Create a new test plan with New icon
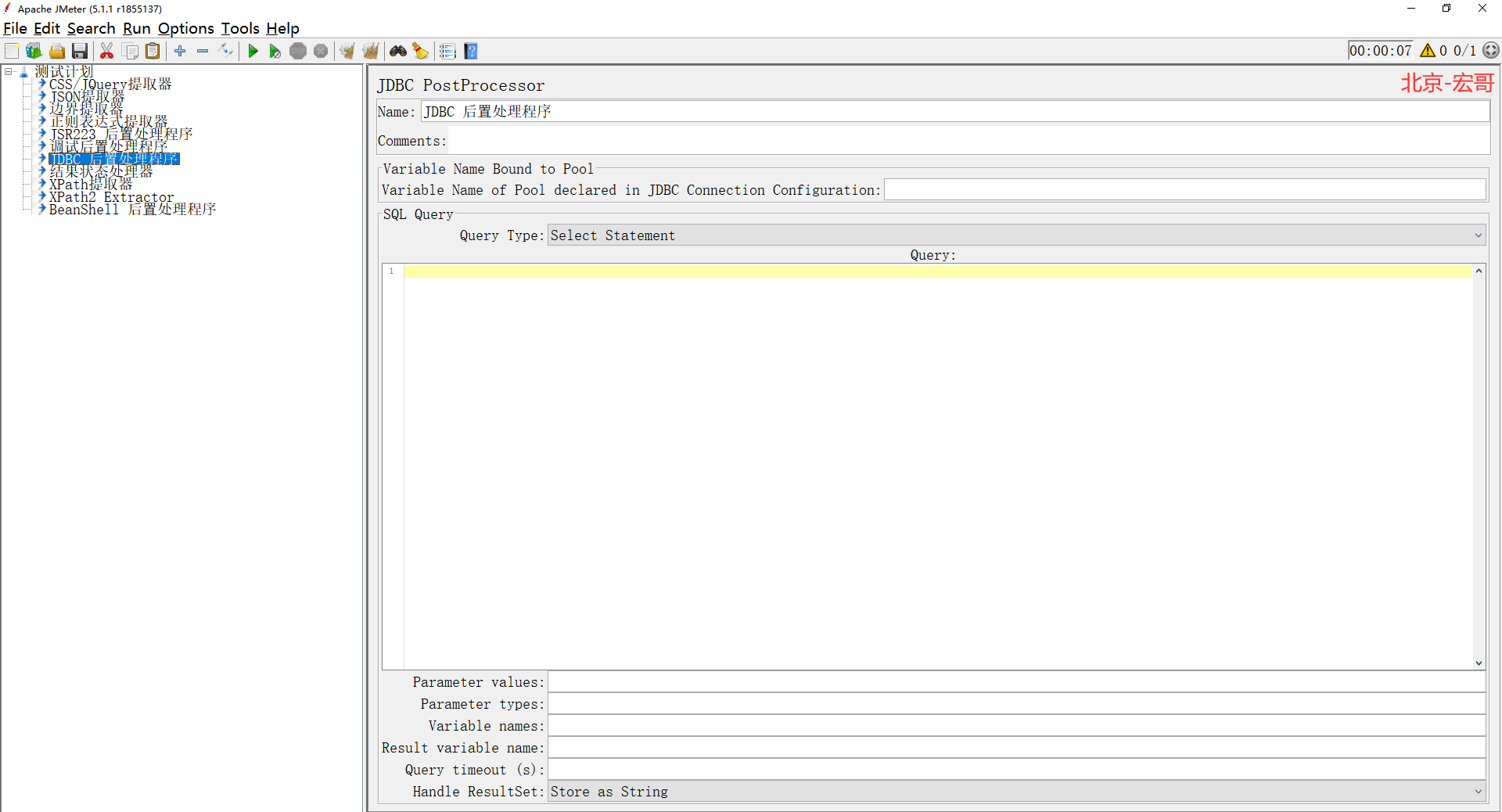The image size is (1502, 812). point(12,51)
